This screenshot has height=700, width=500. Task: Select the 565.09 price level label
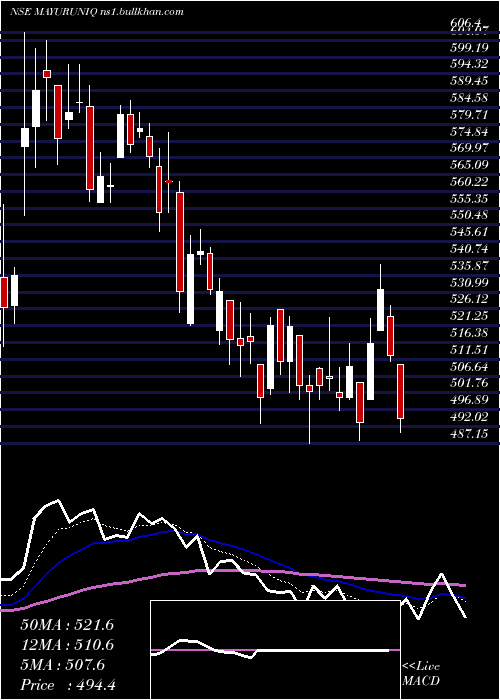click(x=469, y=165)
